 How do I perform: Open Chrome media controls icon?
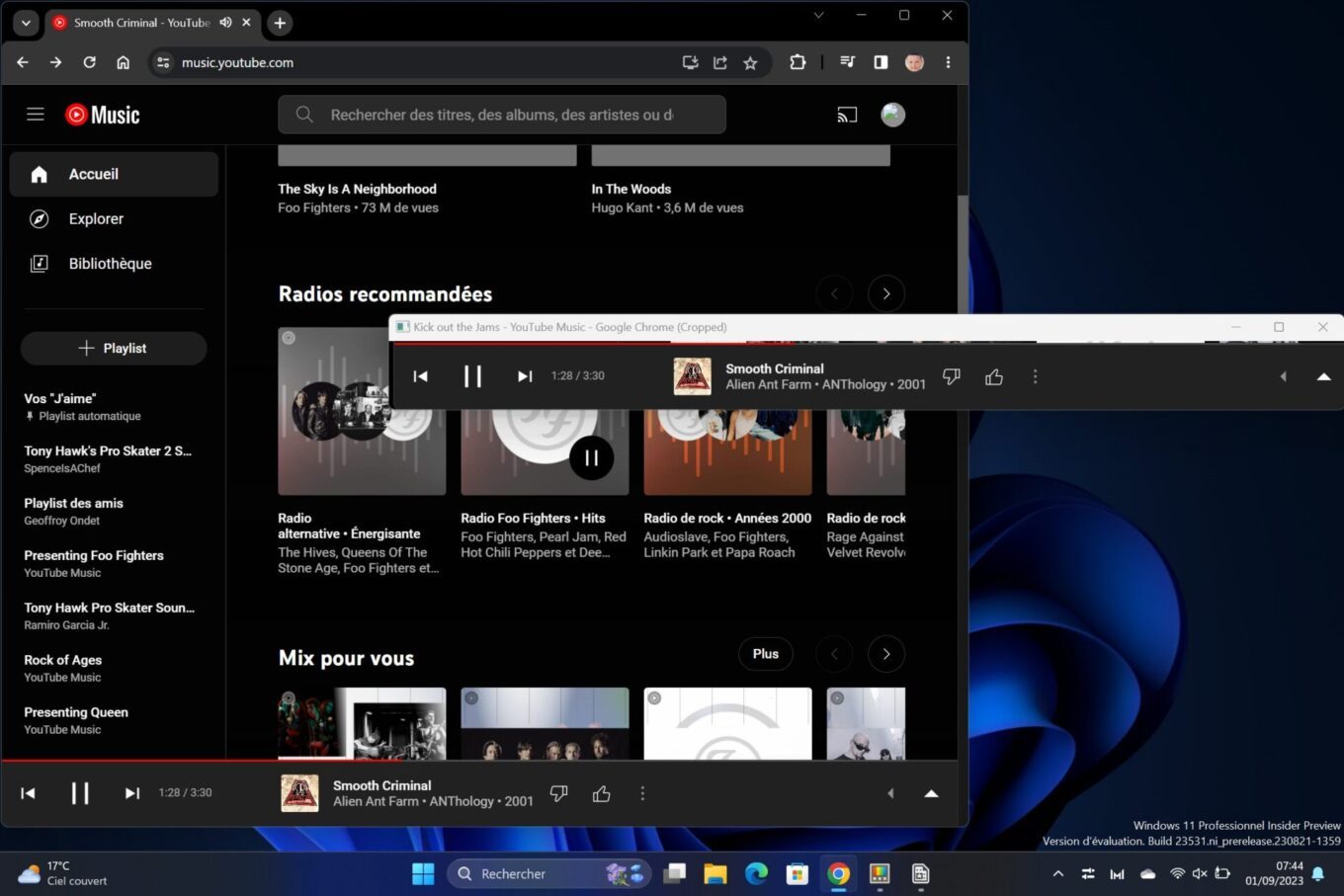point(847,62)
